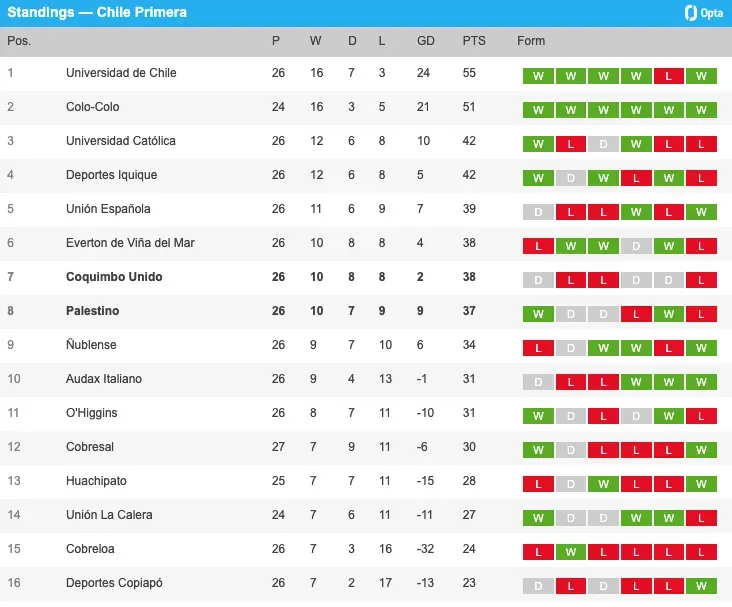Click the Pos. column header
The height and width of the screenshot is (607, 732).
coord(19,41)
